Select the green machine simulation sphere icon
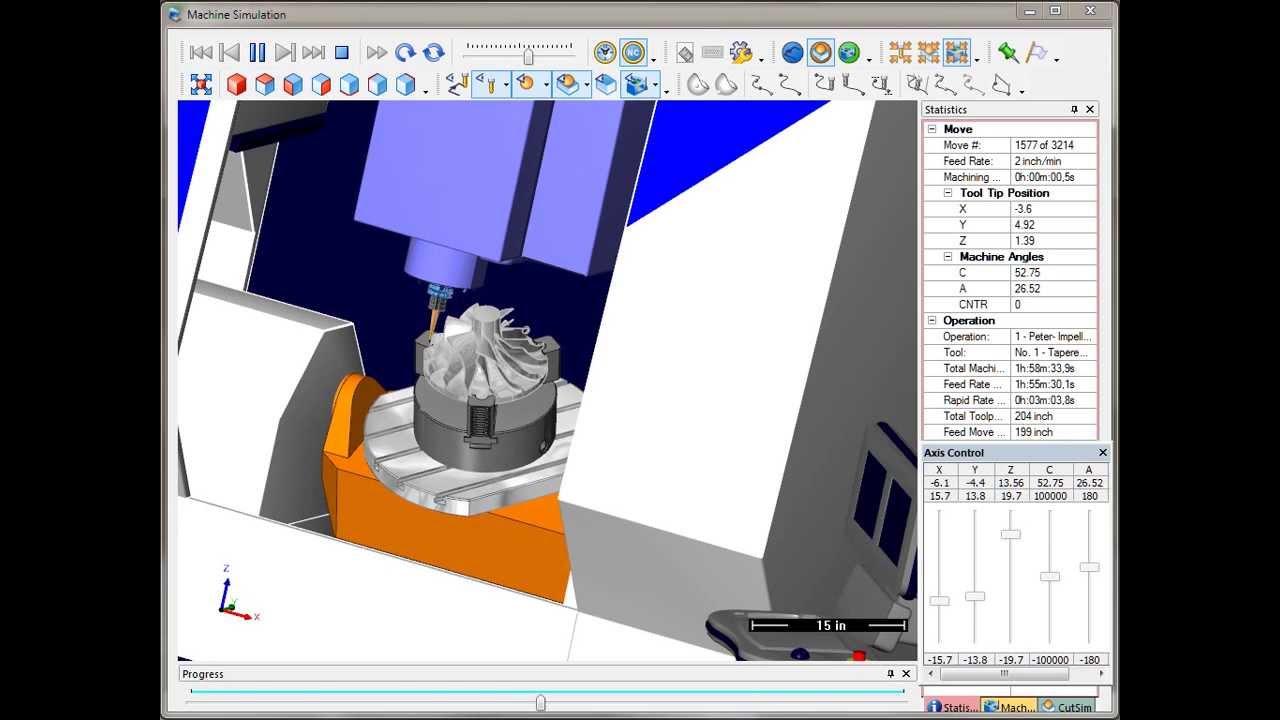The width and height of the screenshot is (1280, 720). tap(849, 53)
